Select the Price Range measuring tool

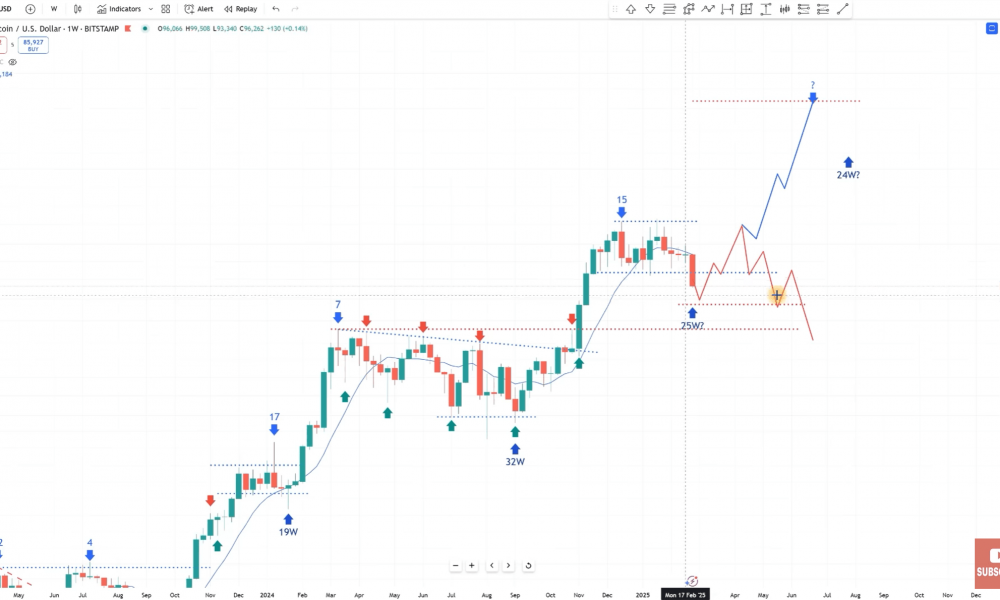(x=765, y=9)
